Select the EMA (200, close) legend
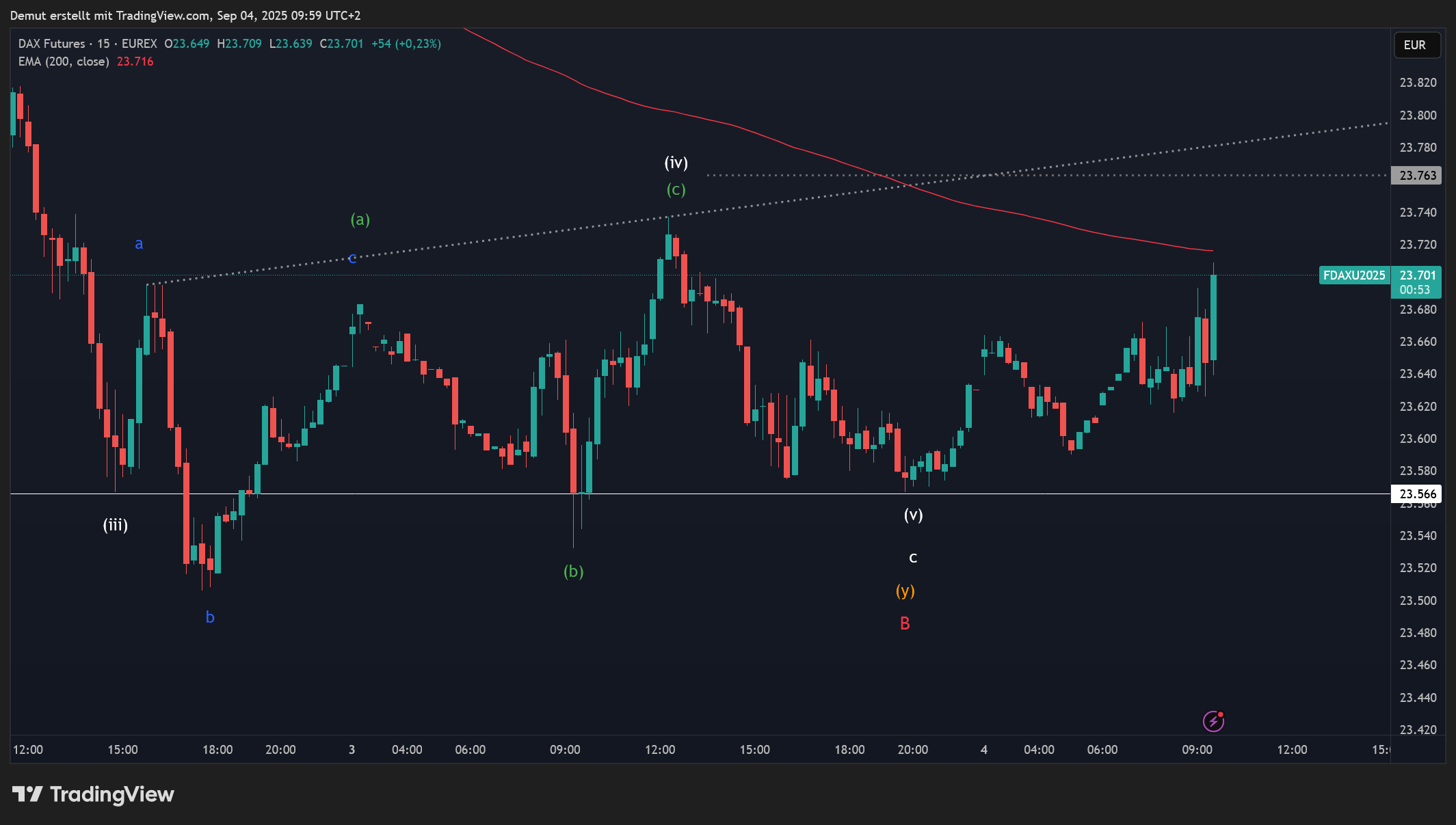The width and height of the screenshot is (1456, 825). tap(64, 62)
